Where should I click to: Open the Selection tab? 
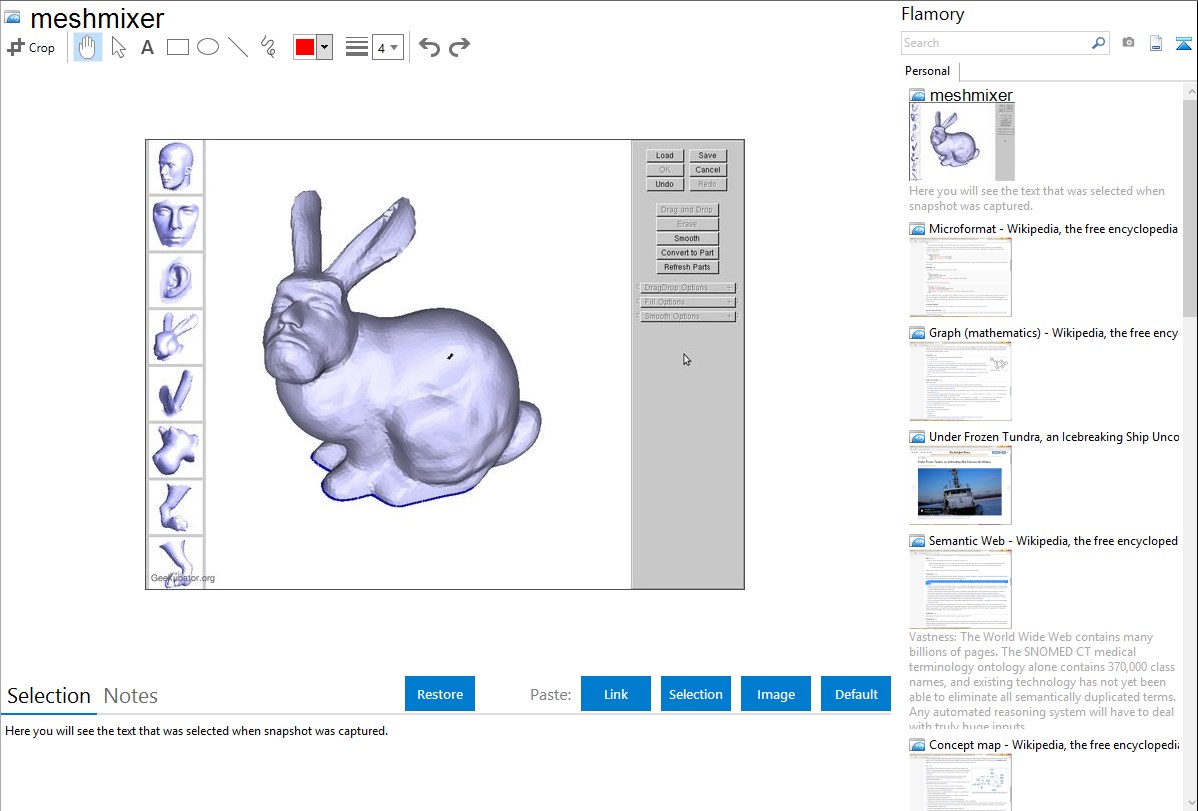pos(49,696)
